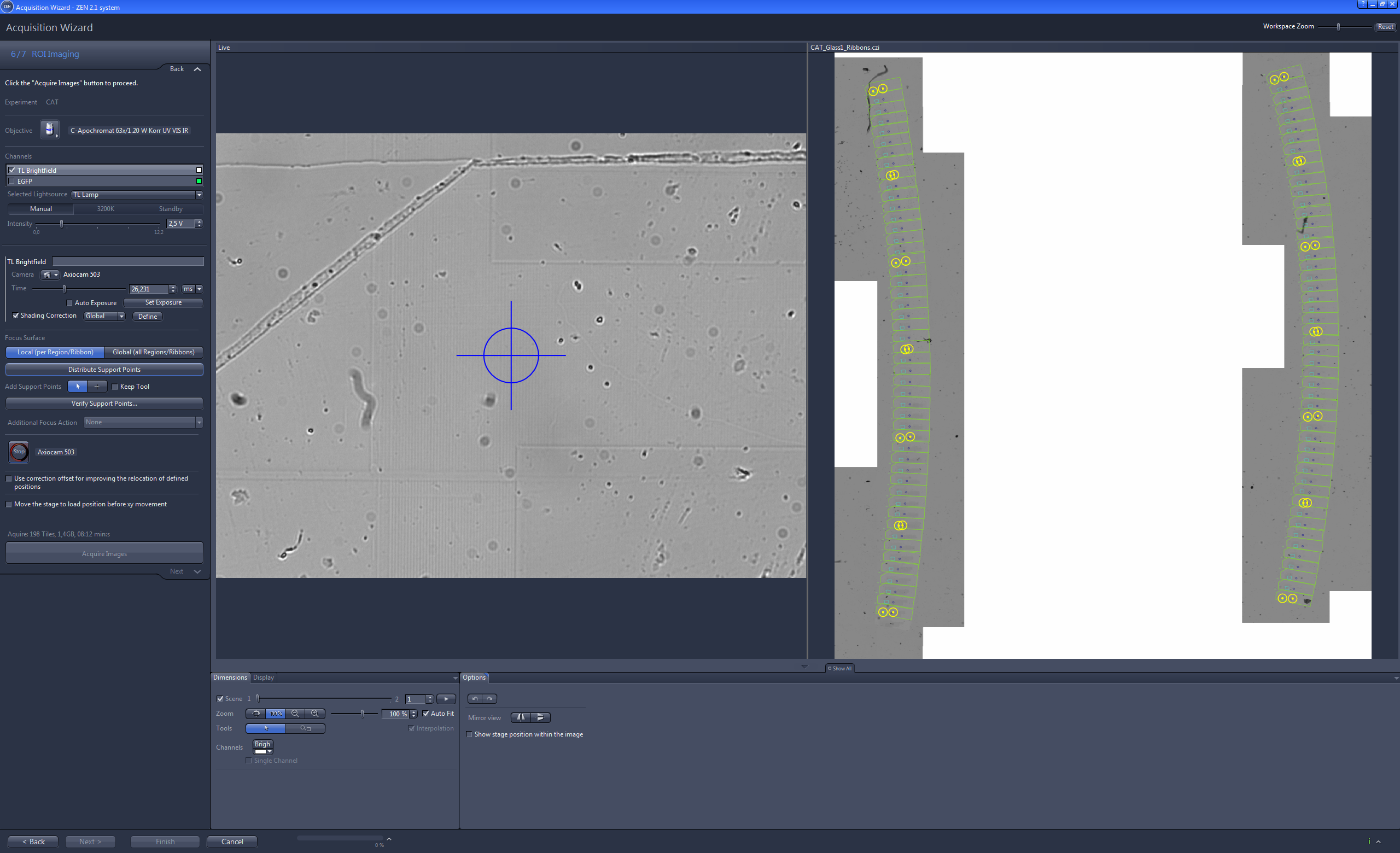Open the Options tab

[x=475, y=677]
